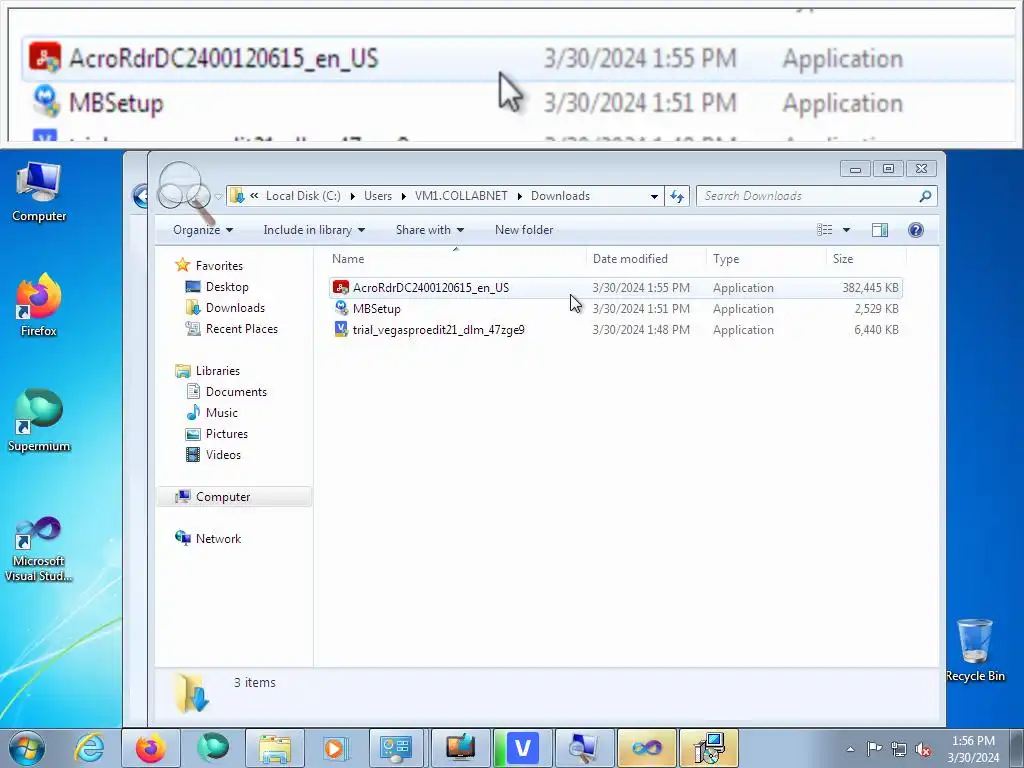This screenshot has width=1024, height=768.
Task: Launch Internet Explorer from the taskbar
Action: 89,748
